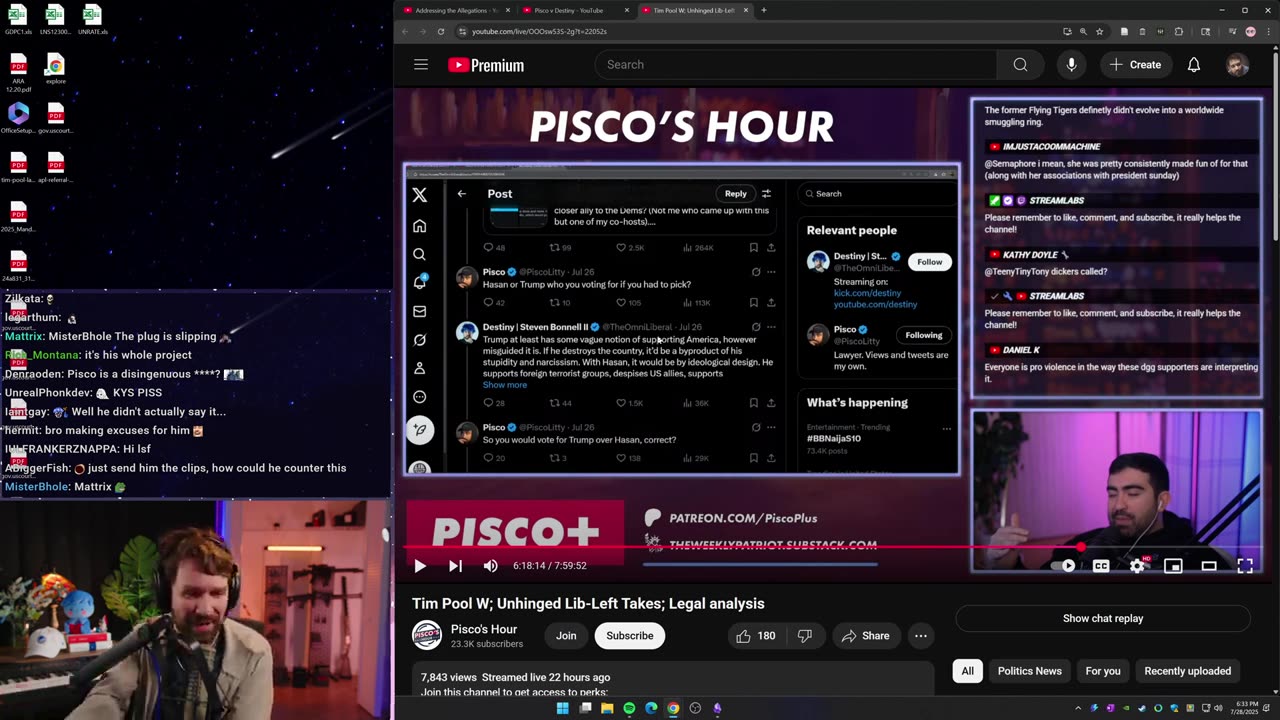Reload the page in Chrome
The width and height of the screenshot is (1280, 720).
coord(440,31)
